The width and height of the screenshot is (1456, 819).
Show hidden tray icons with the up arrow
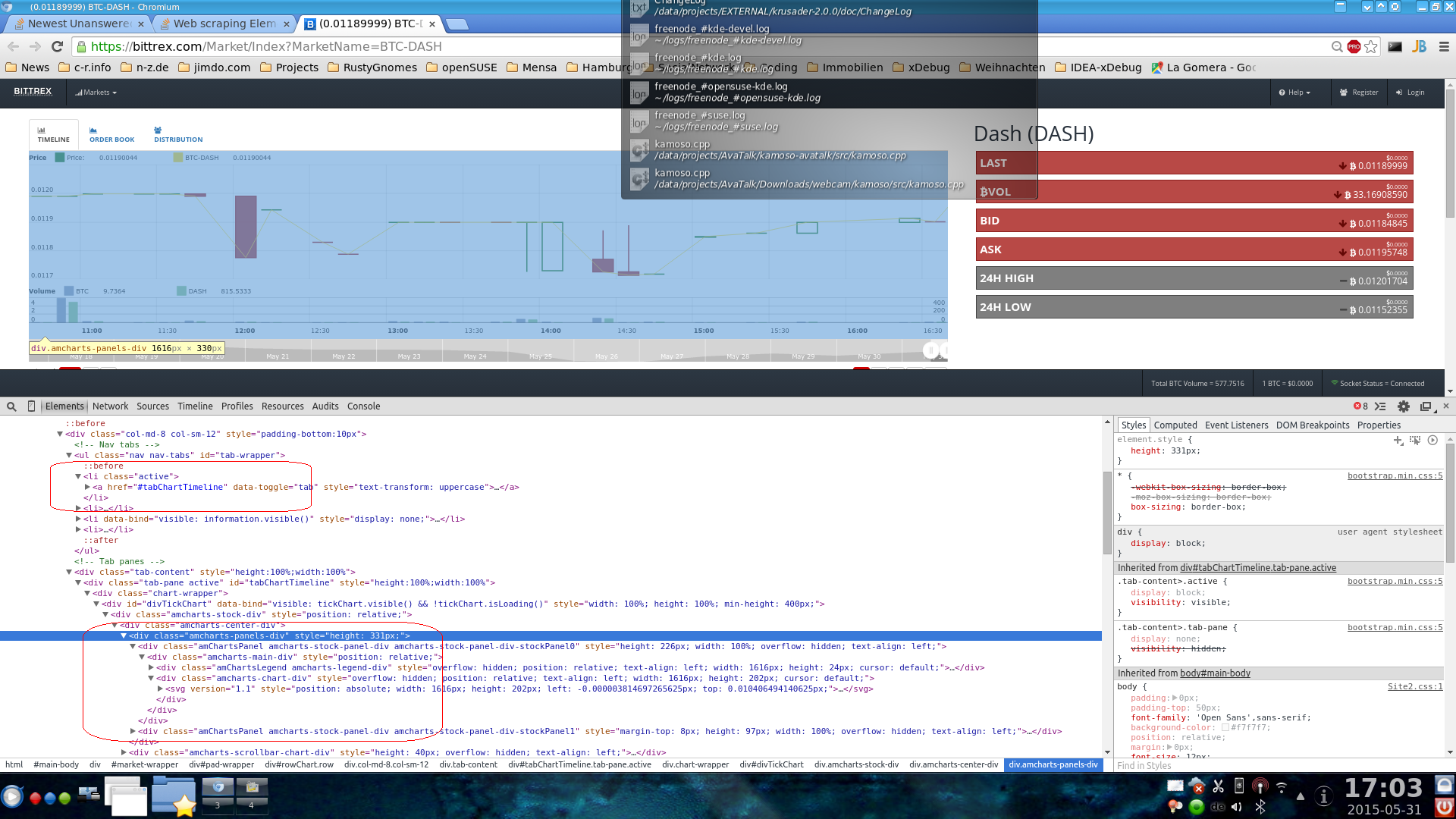pyautogui.click(x=1301, y=796)
